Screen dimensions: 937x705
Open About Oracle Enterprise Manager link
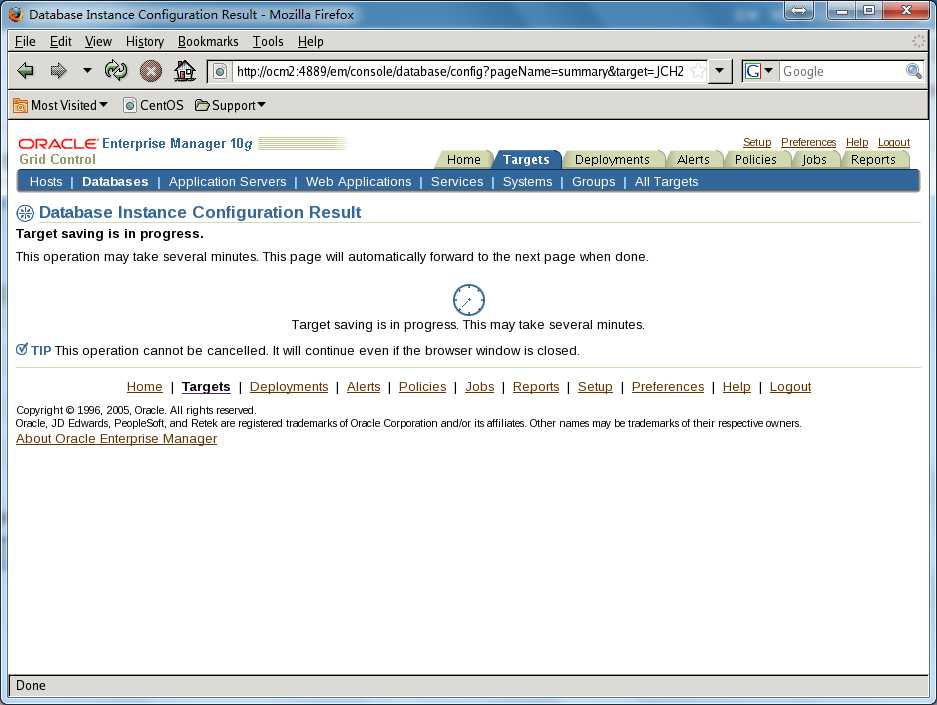coord(117,439)
